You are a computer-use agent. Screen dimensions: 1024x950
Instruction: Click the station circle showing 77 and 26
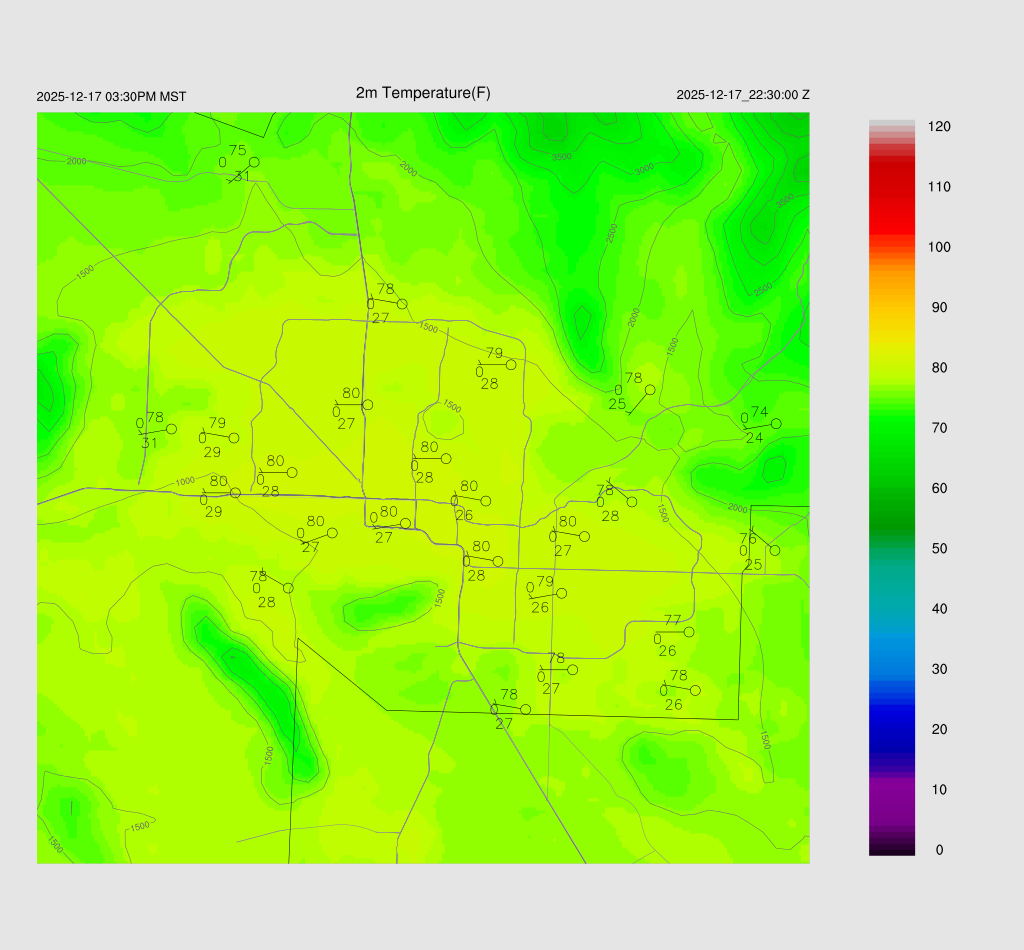[689, 632]
